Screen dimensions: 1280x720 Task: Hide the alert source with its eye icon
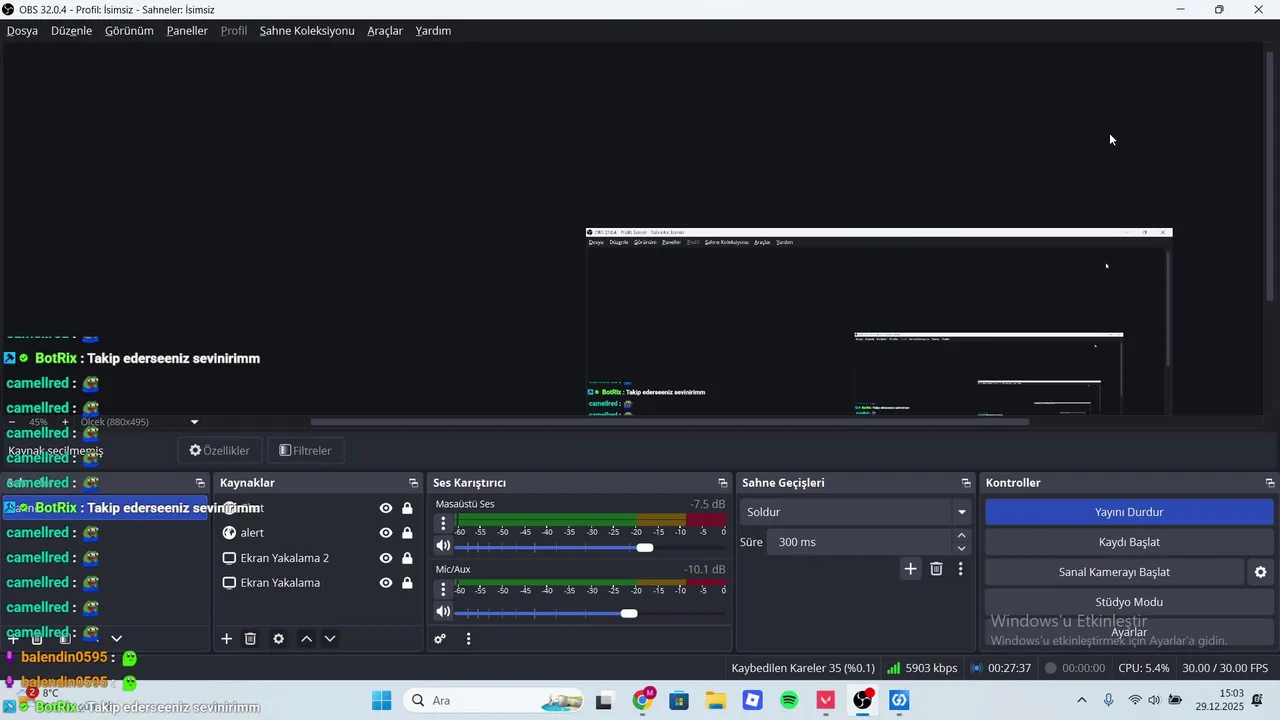386,533
